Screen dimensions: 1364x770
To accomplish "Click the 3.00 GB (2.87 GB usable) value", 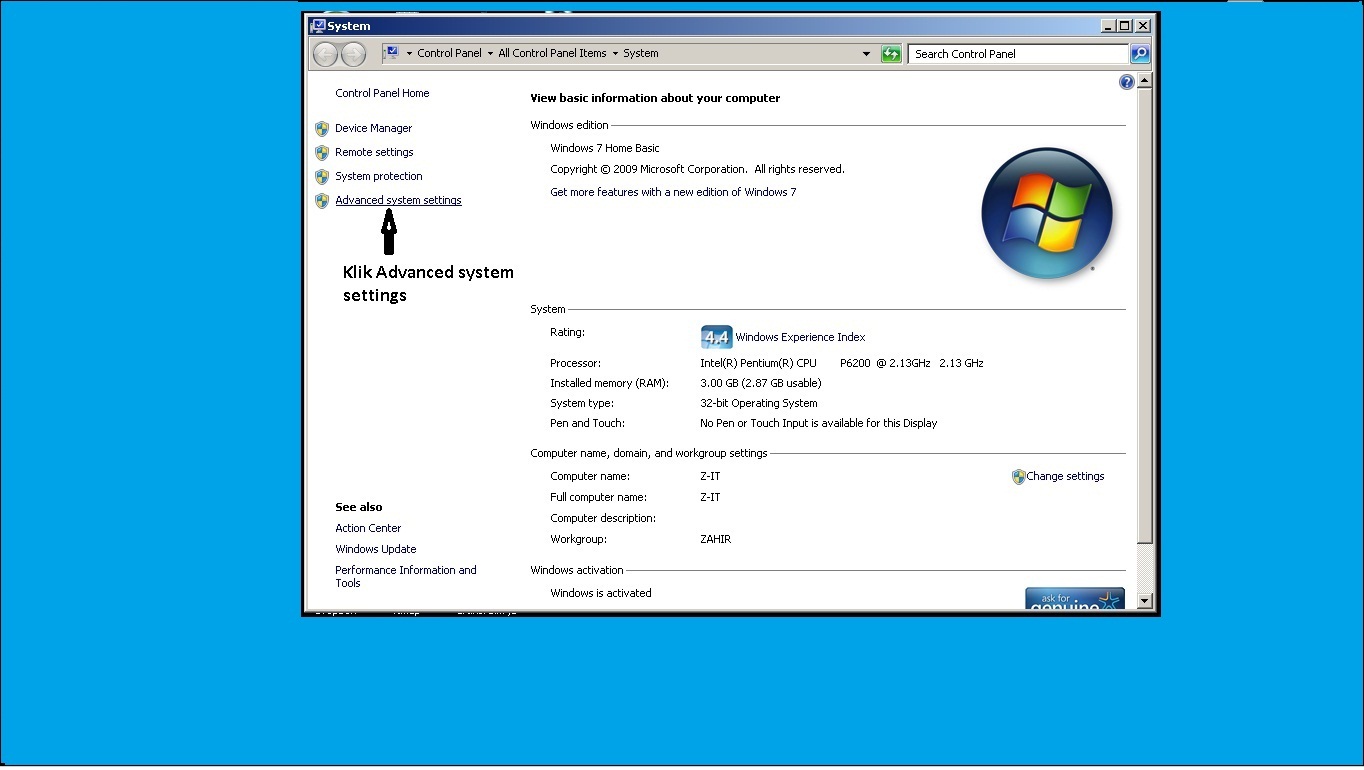I will (760, 383).
